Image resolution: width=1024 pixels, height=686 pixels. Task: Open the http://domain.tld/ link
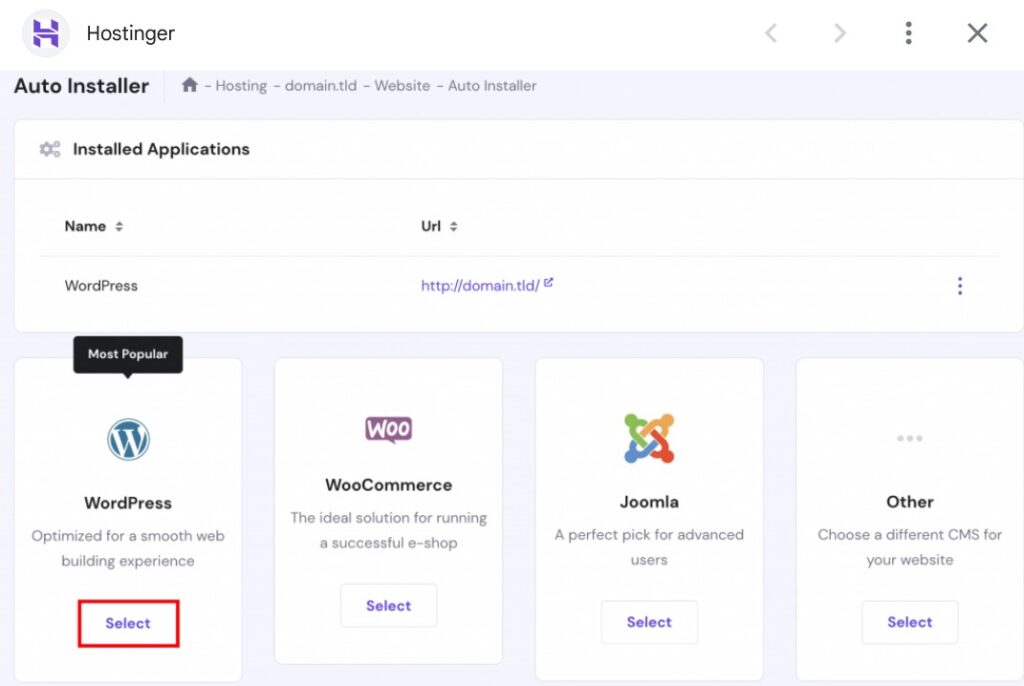click(x=480, y=286)
